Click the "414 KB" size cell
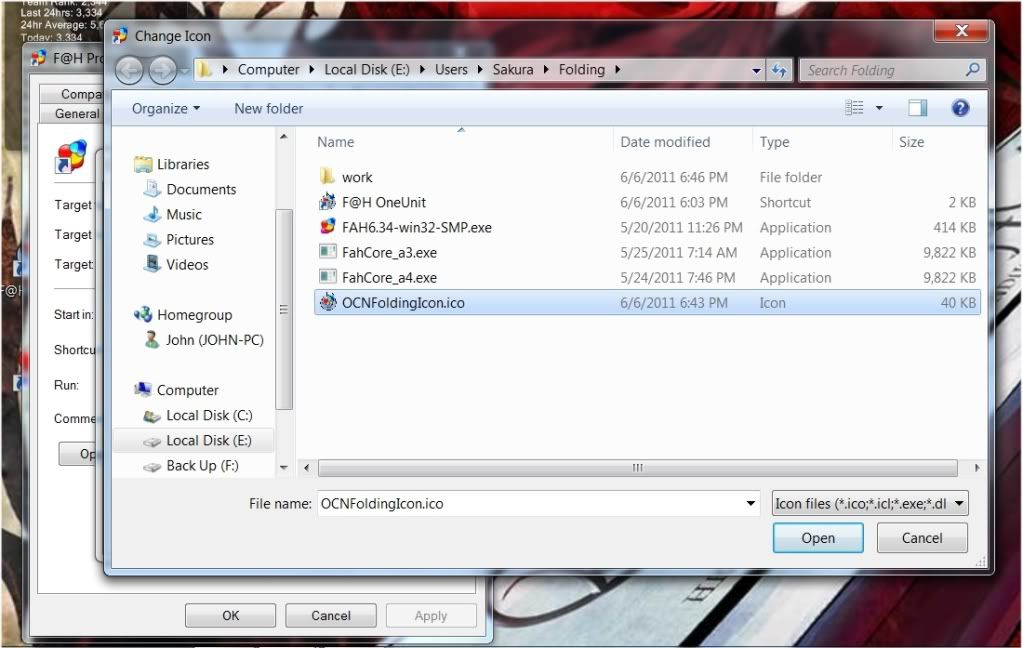The width and height of the screenshot is (1023, 648). tap(954, 227)
